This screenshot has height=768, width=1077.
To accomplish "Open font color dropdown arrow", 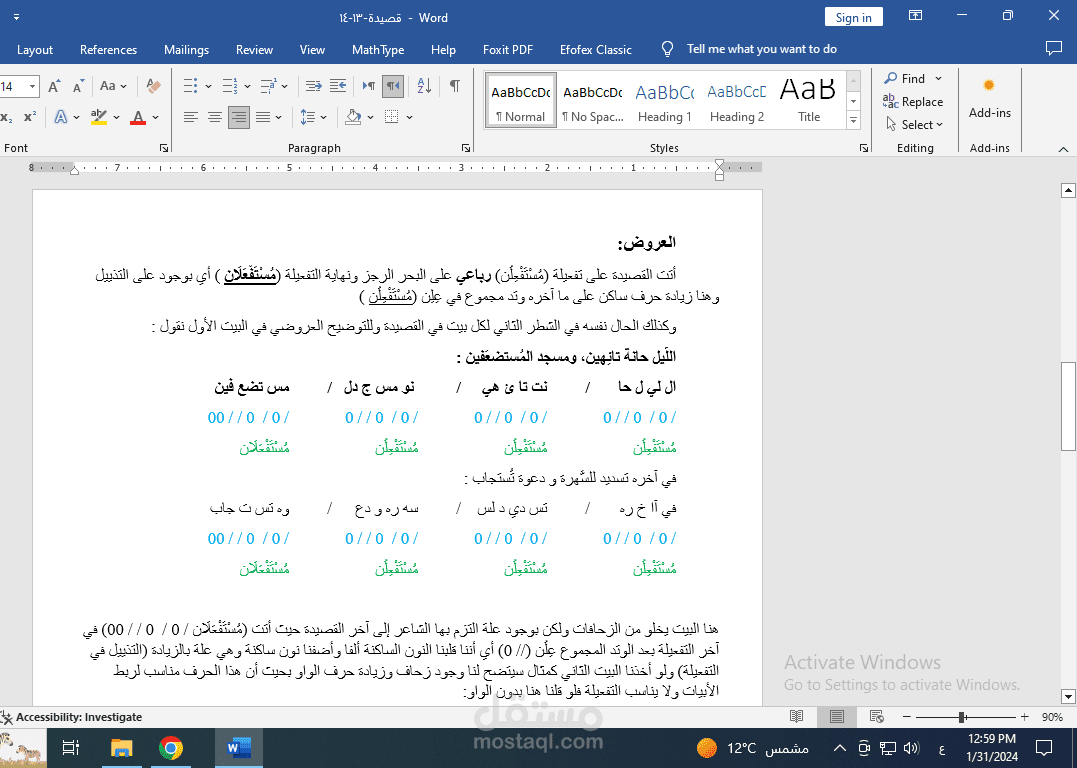I will click(x=156, y=117).
